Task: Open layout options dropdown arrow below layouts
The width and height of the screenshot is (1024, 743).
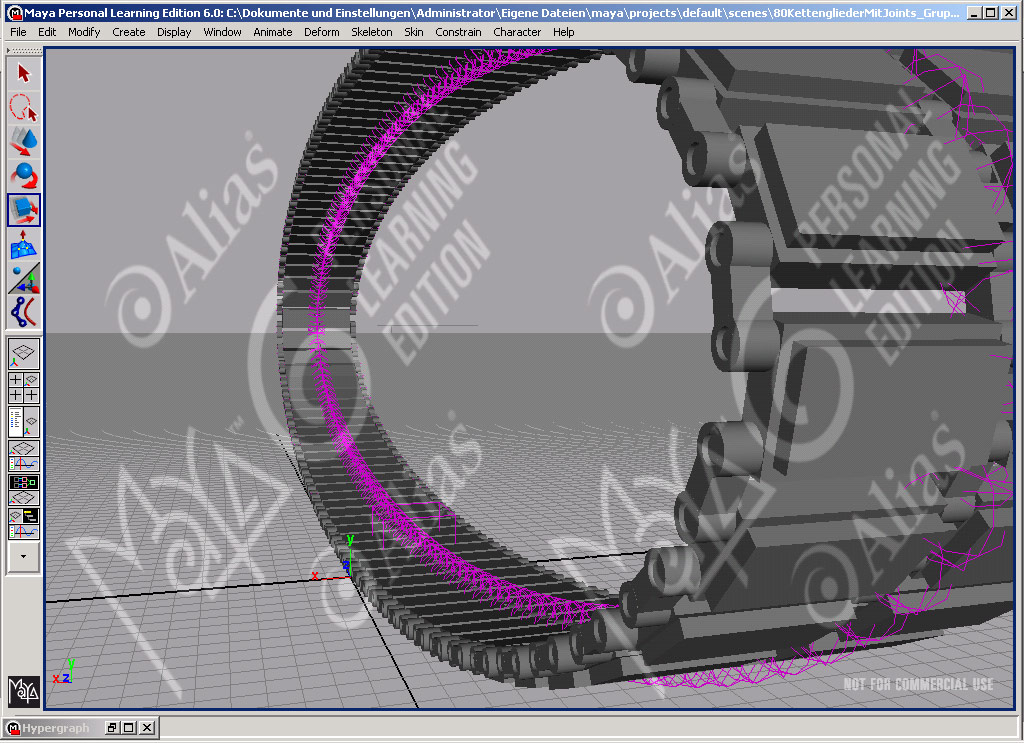Action: coord(24,557)
